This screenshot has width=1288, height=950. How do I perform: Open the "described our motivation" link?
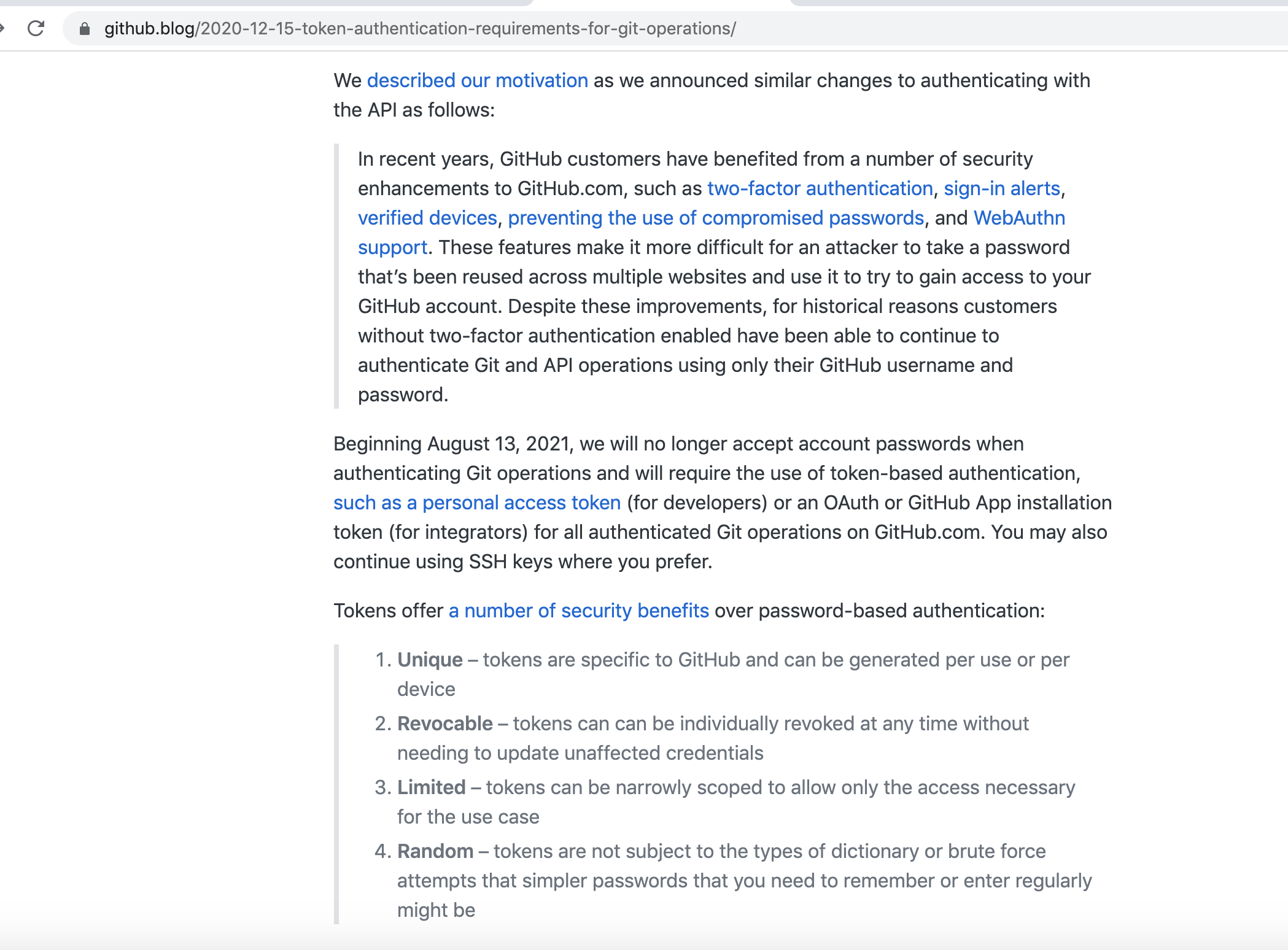tap(477, 80)
